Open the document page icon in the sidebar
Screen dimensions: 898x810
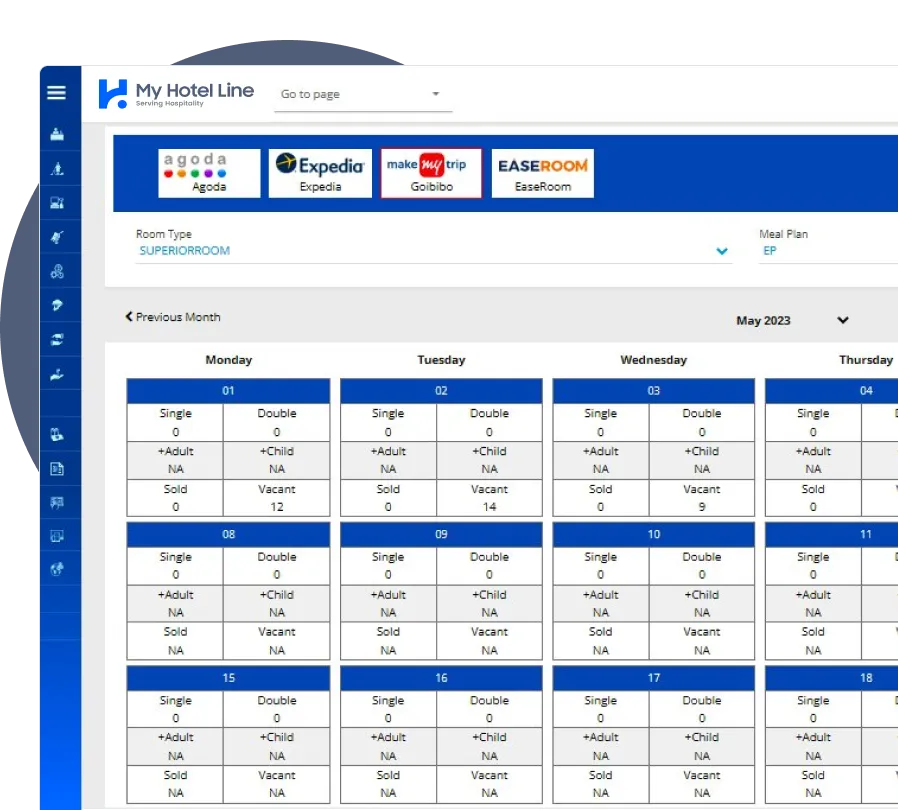[57, 468]
